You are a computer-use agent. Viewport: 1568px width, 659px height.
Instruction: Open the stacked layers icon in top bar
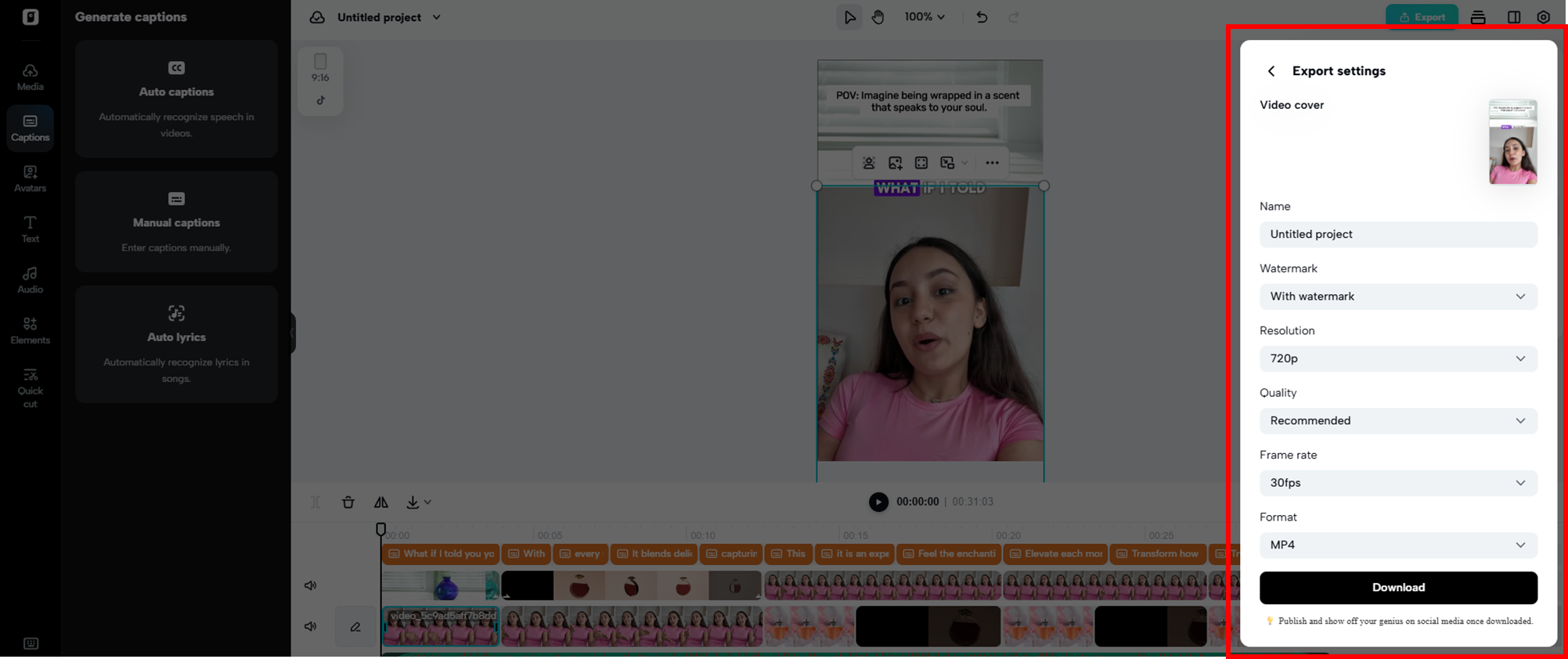point(1478,17)
